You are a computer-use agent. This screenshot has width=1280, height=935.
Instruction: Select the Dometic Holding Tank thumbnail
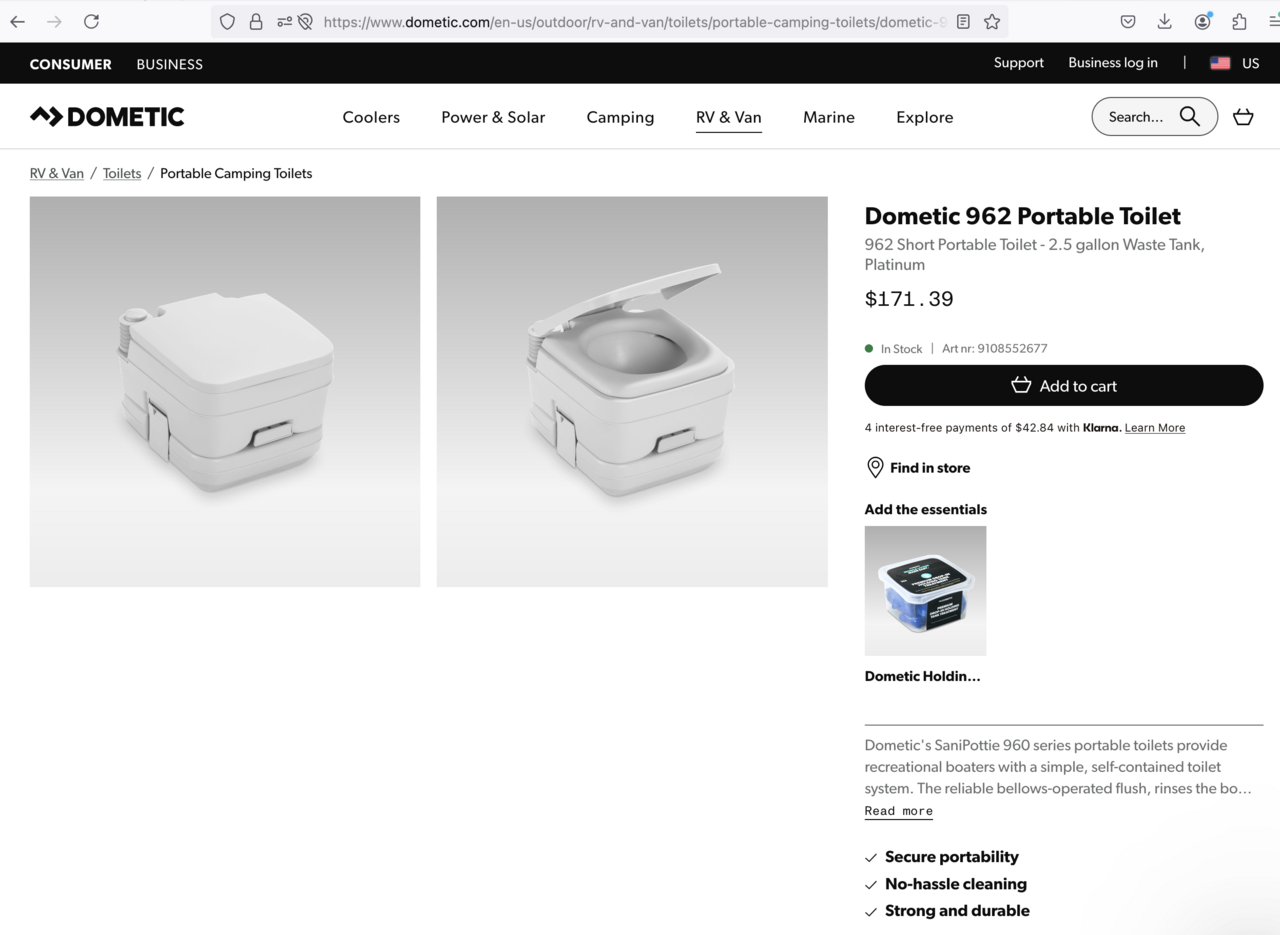(925, 591)
